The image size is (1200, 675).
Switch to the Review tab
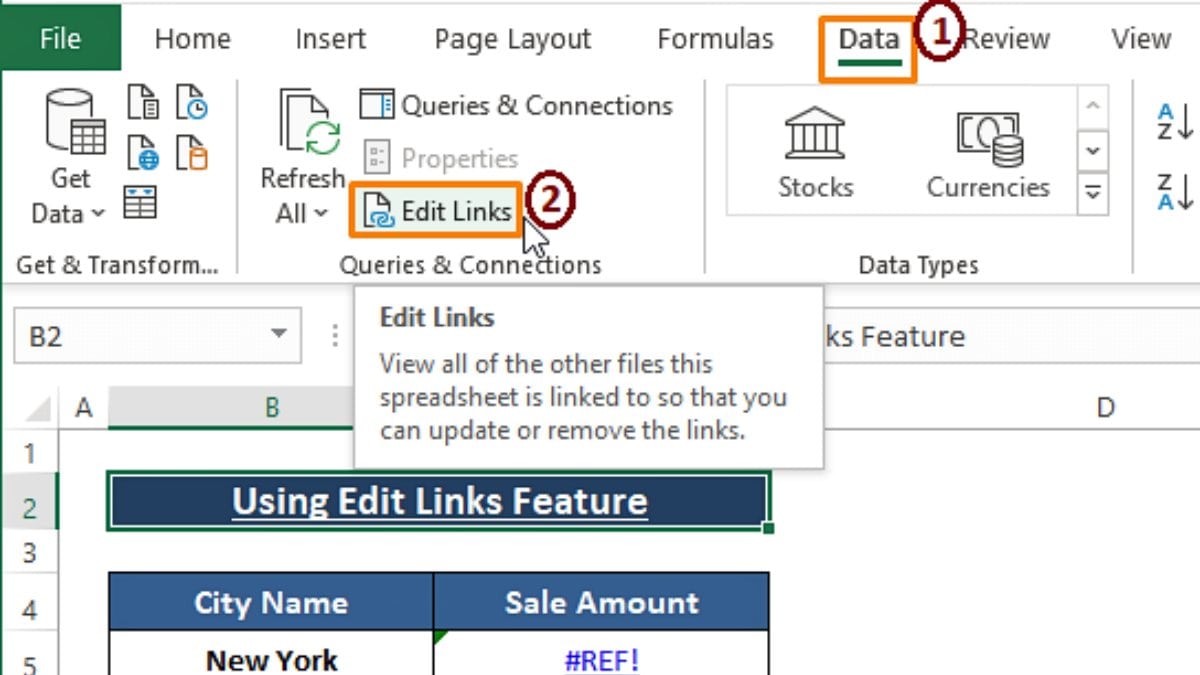pos(1006,39)
